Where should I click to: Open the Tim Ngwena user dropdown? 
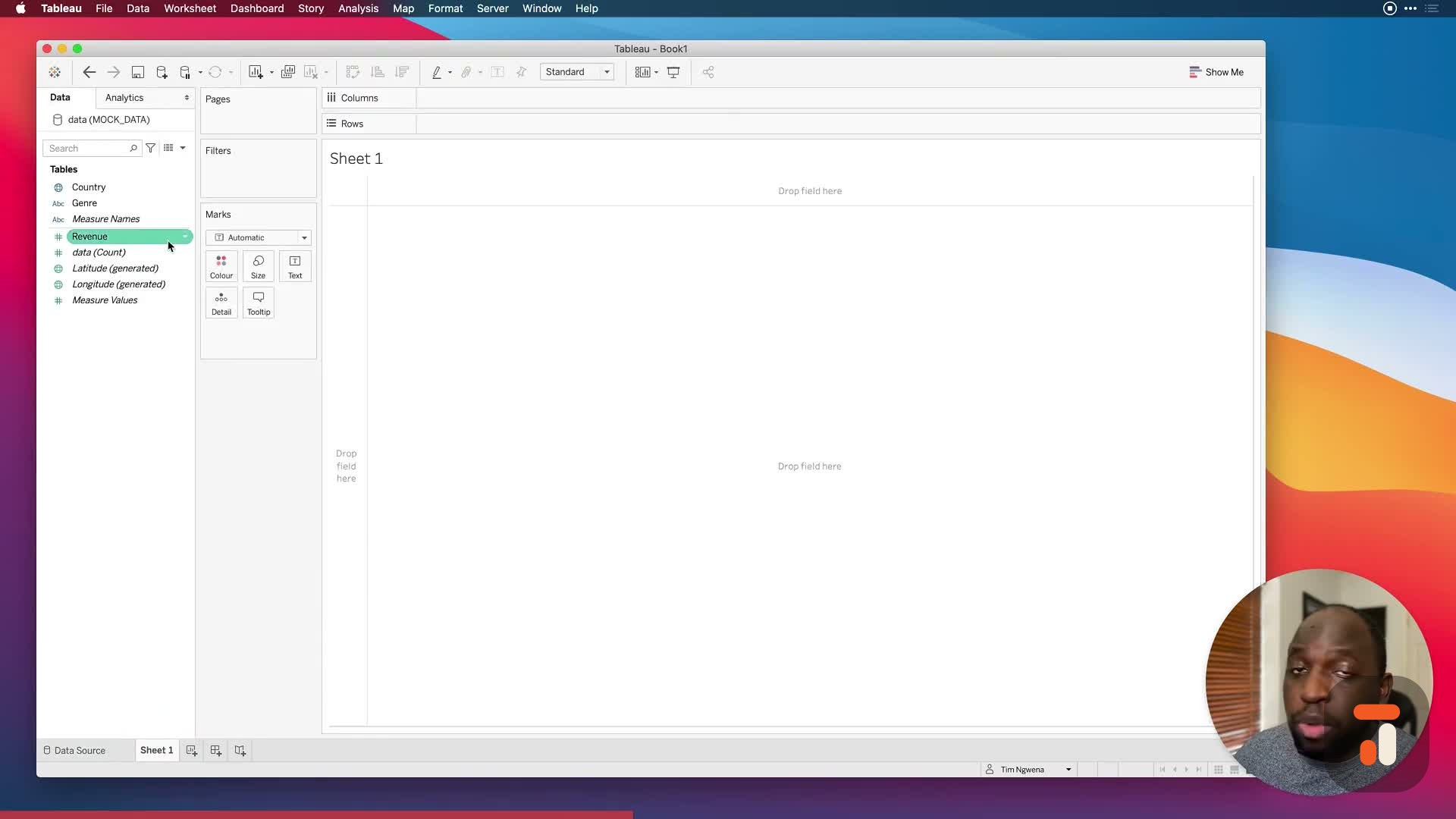coord(1029,770)
